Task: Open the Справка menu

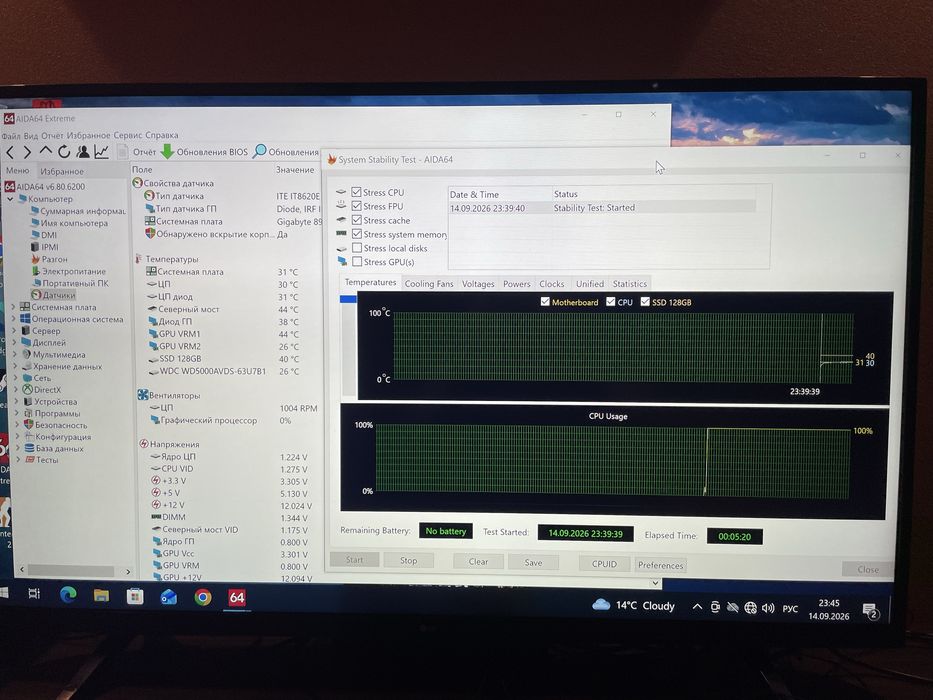Action: (161, 135)
